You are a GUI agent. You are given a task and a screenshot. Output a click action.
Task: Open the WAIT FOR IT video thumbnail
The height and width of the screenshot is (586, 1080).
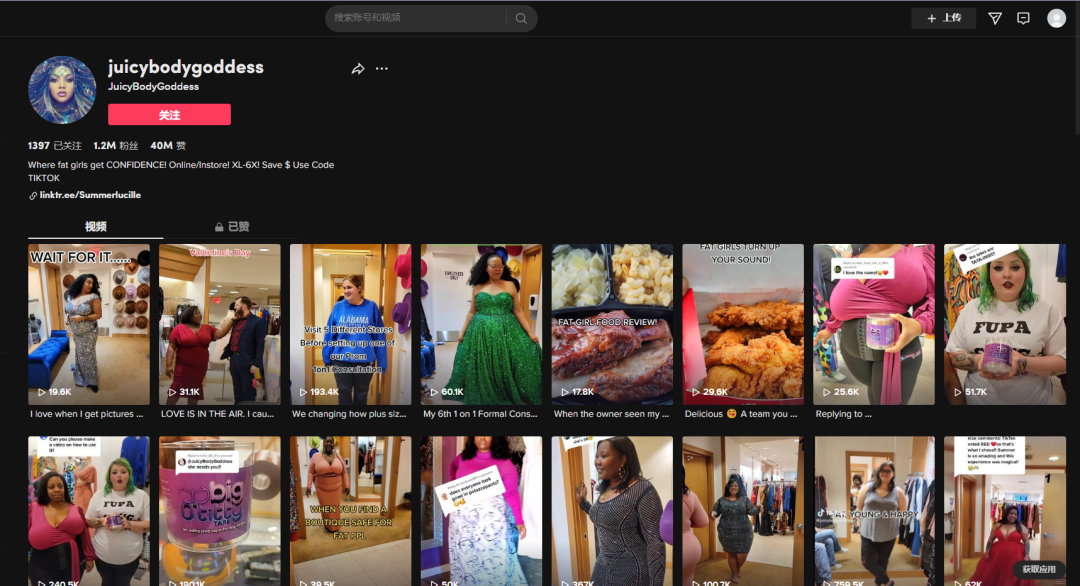[89, 324]
